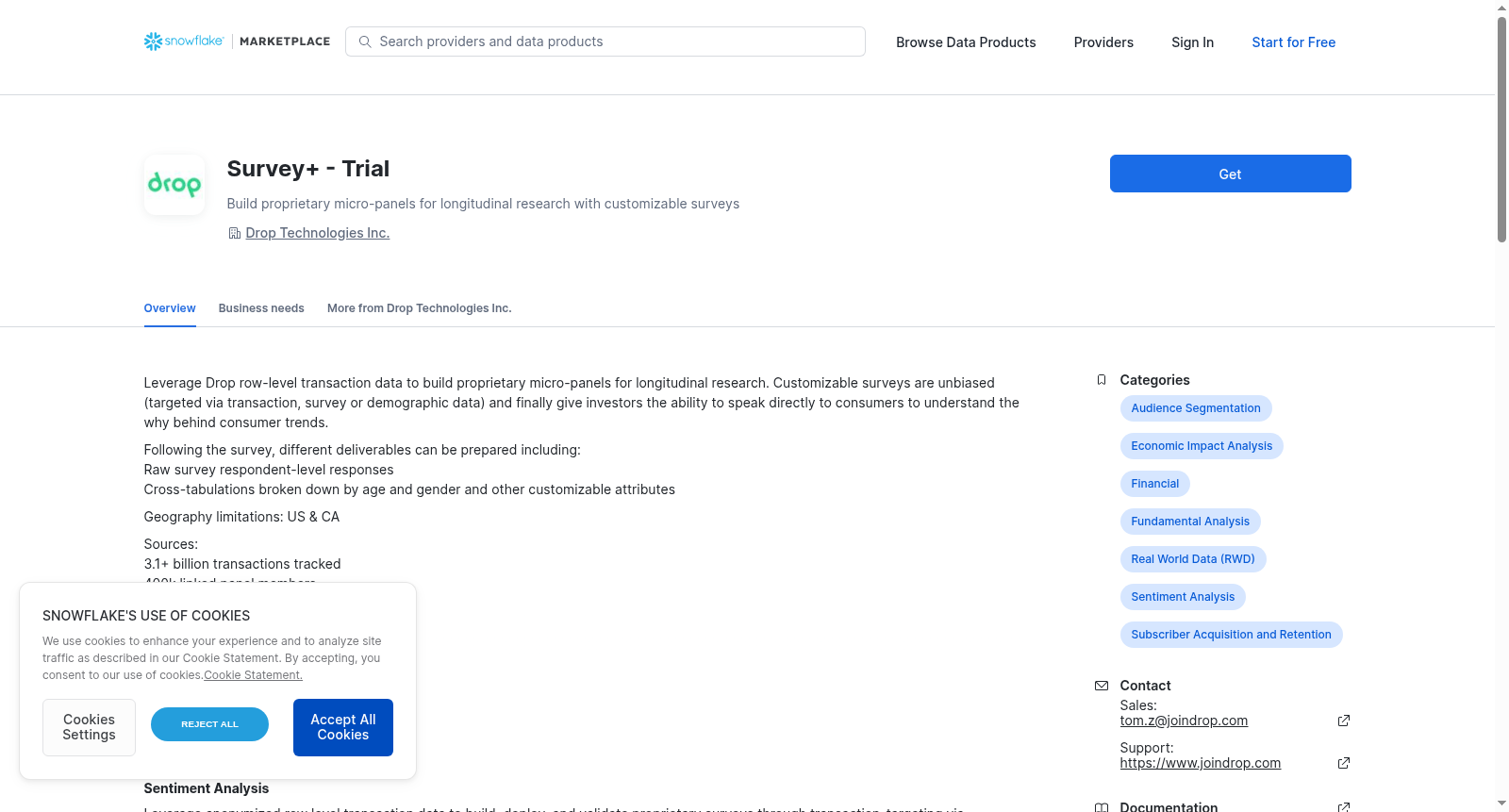Switch to More from Drop Technologies Inc. tab
Image resolution: width=1509 pixels, height=812 pixels.
click(x=420, y=308)
